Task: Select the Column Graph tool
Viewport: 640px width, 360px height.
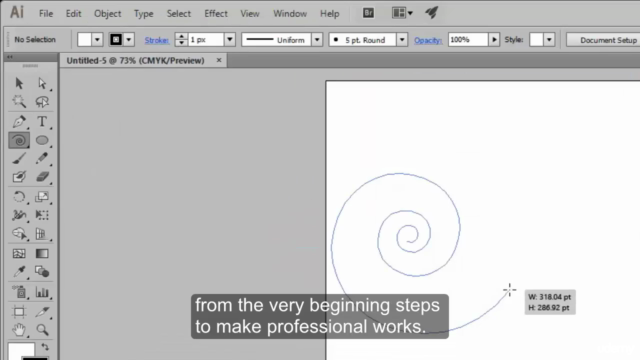Action: 42,292
